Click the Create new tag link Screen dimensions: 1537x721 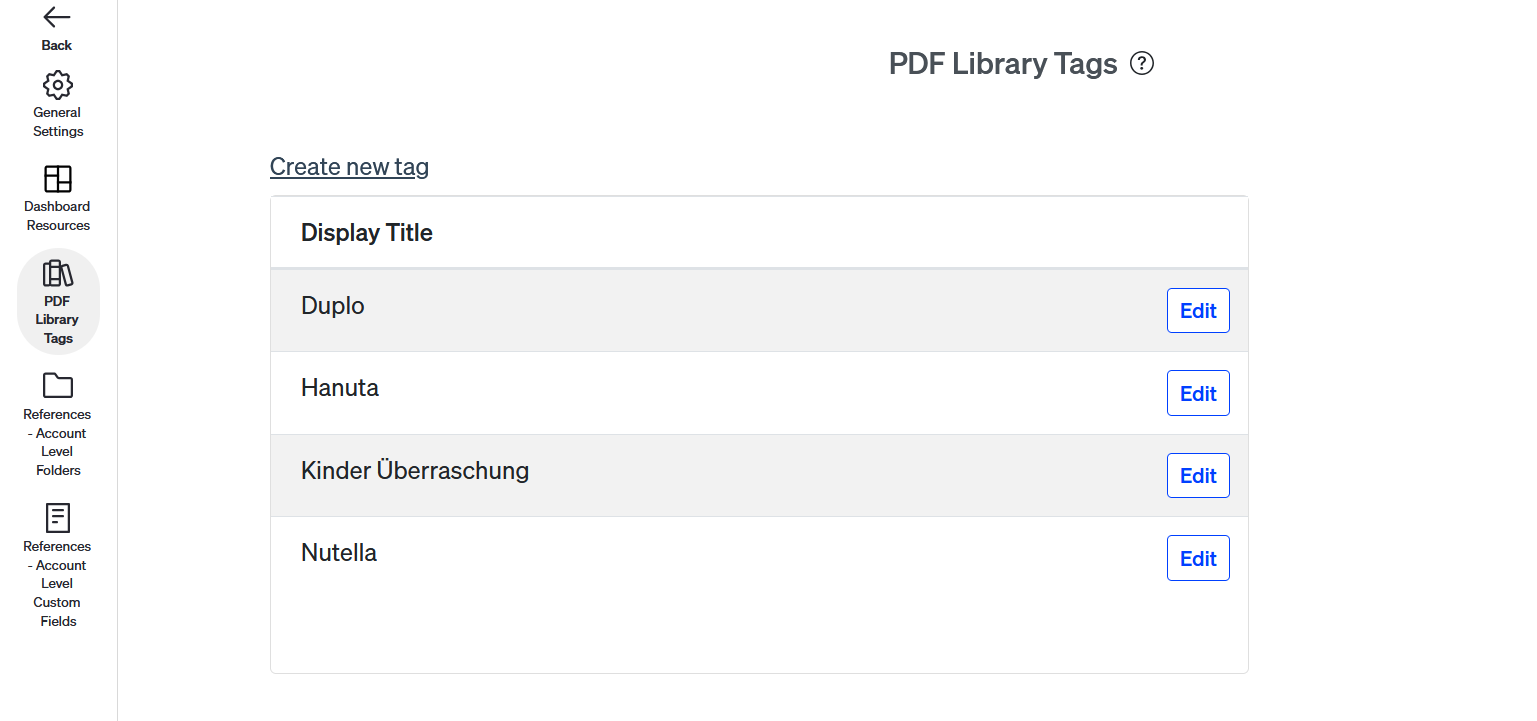(349, 167)
